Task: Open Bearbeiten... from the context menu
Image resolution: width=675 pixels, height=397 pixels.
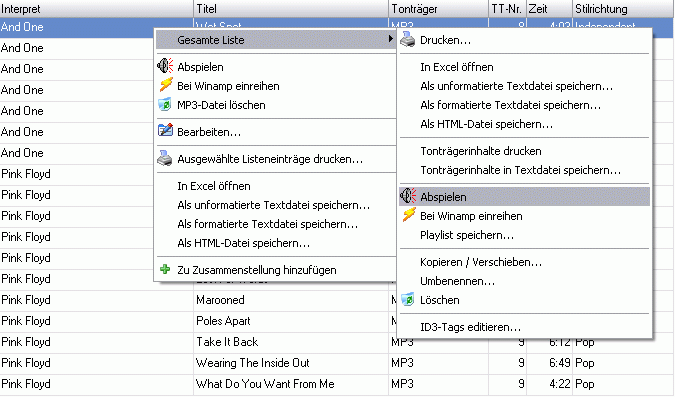Action: coord(276,132)
